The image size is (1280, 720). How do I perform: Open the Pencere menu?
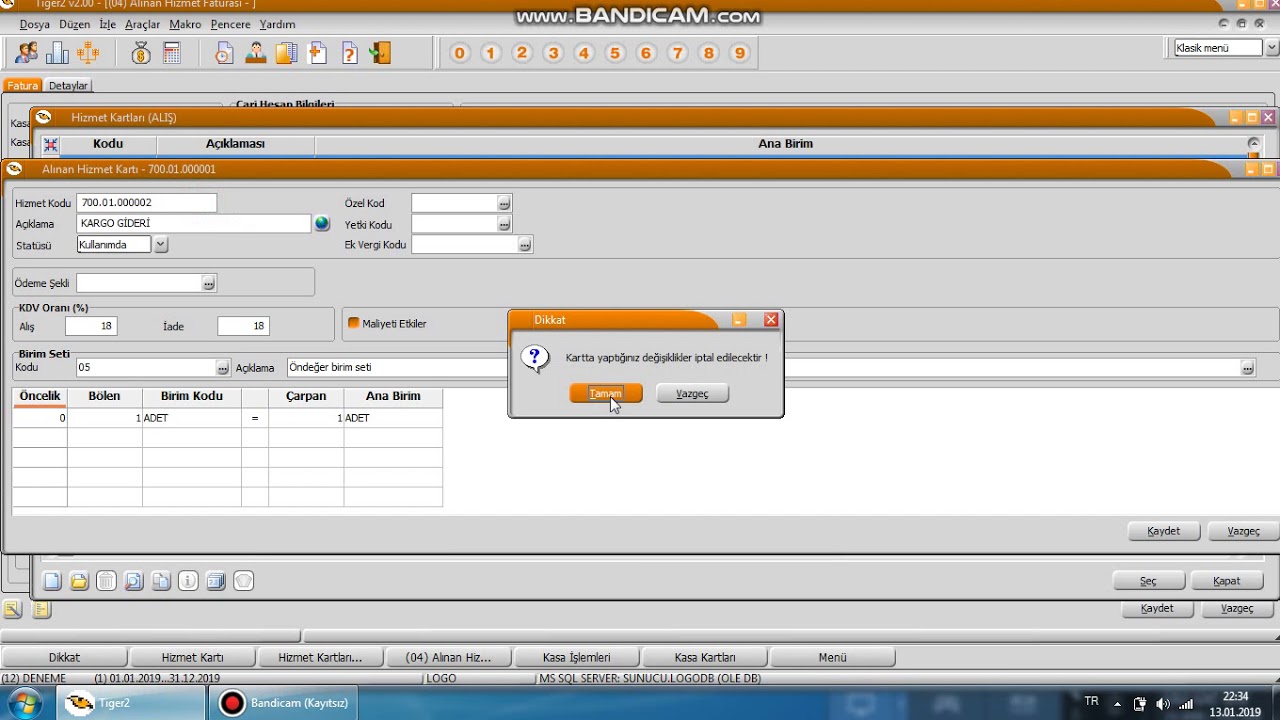[230, 24]
